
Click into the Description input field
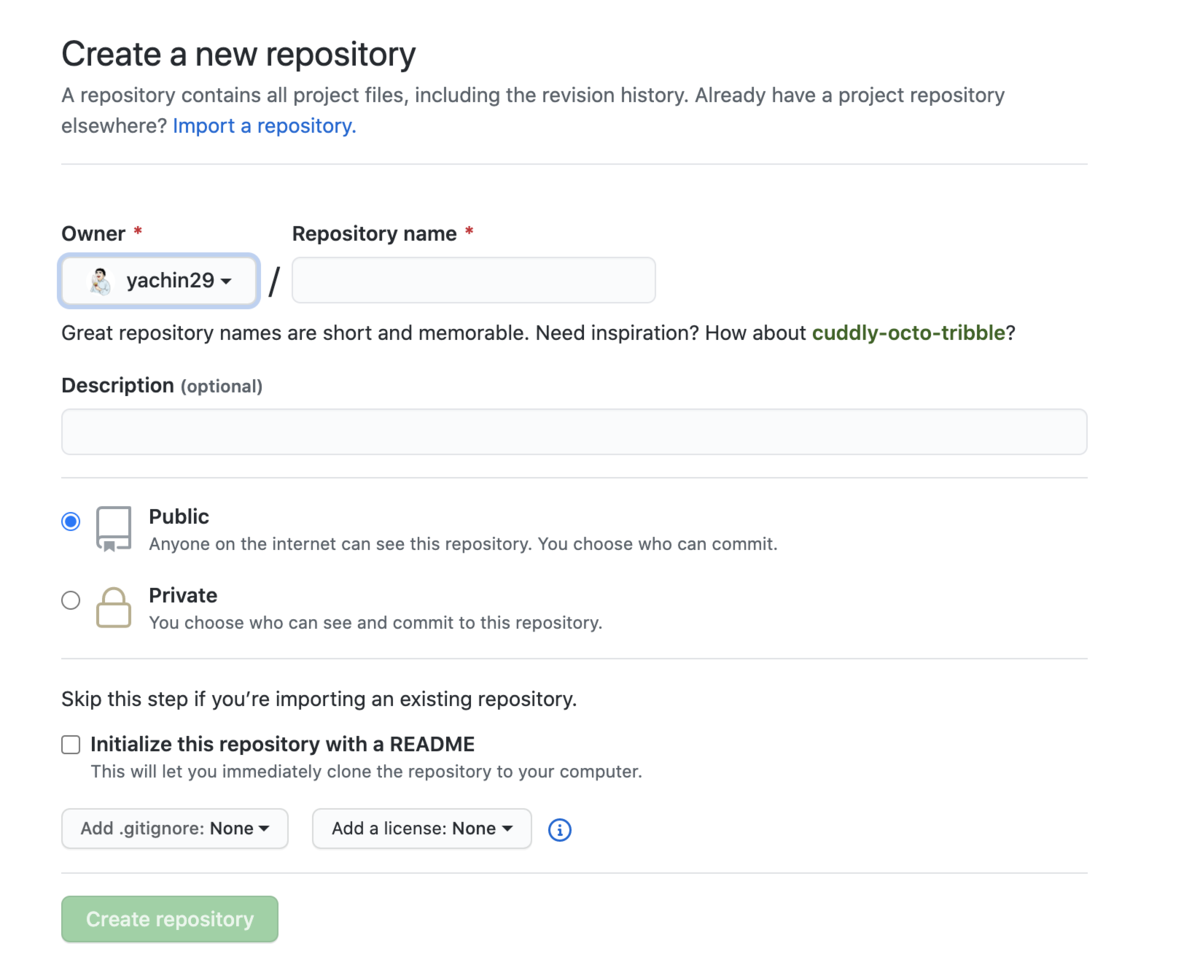click(574, 432)
